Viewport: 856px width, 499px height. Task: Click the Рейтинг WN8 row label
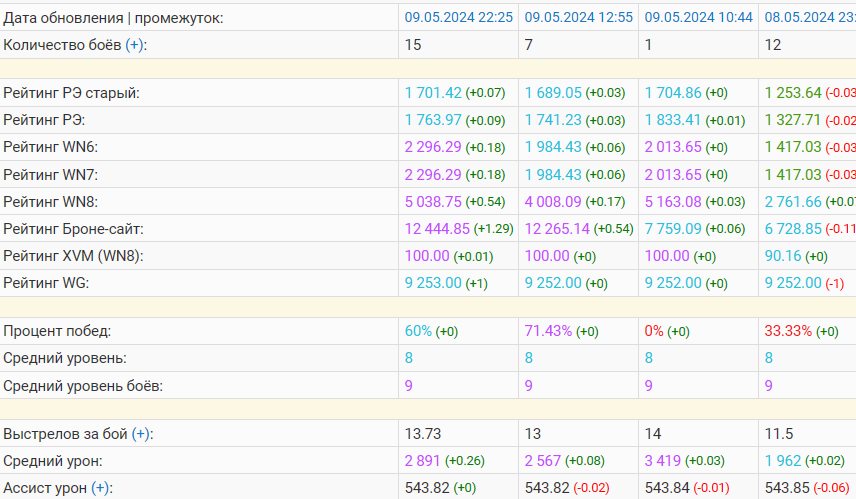50,201
